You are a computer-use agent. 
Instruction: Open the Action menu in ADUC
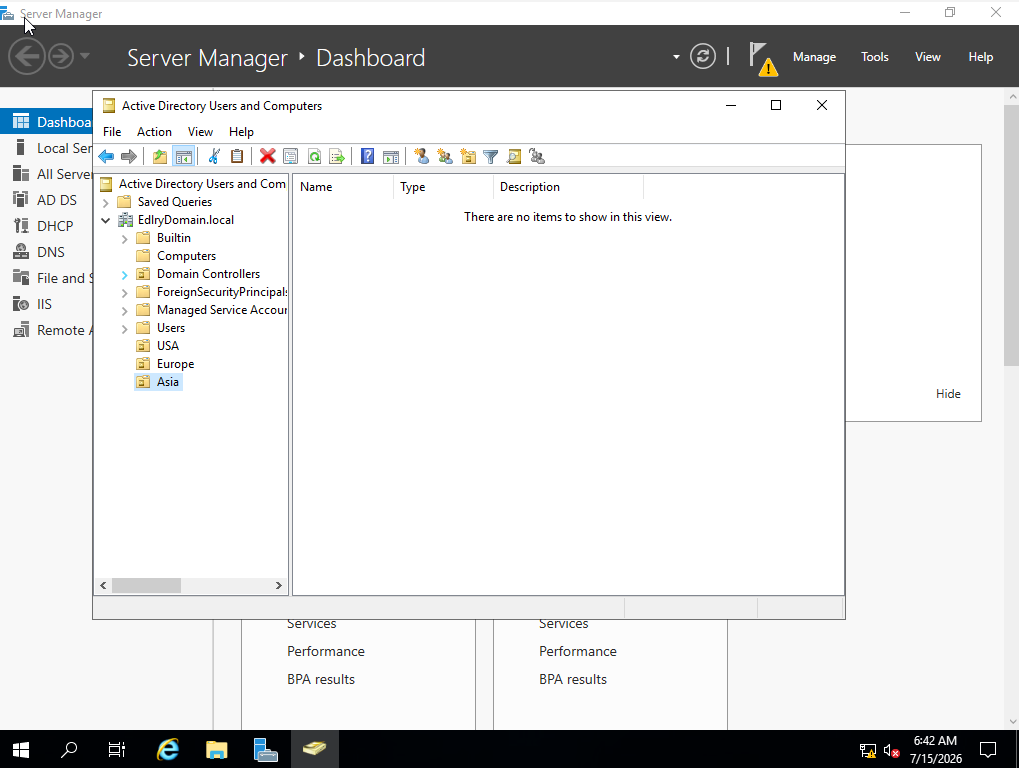pos(154,132)
